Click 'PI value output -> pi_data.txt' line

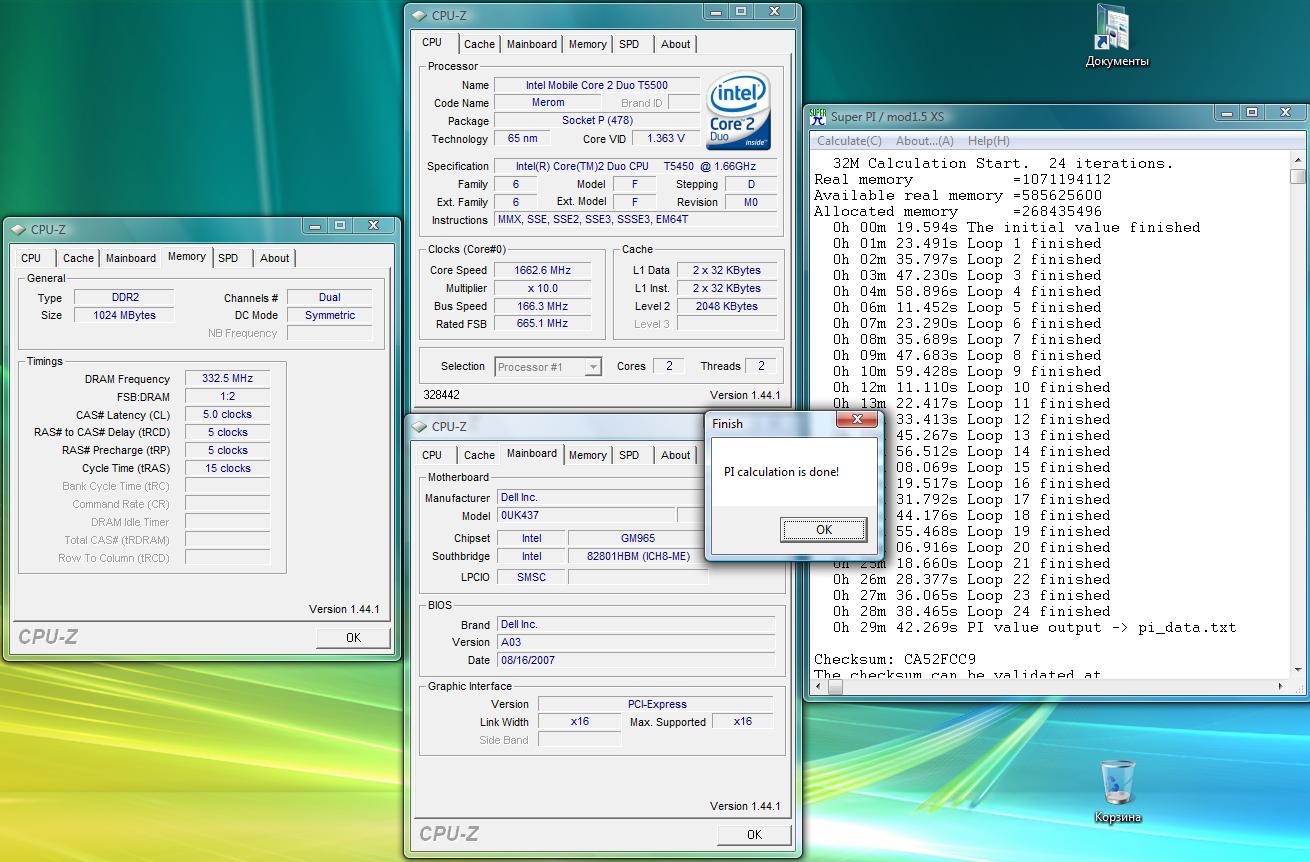coord(1034,627)
